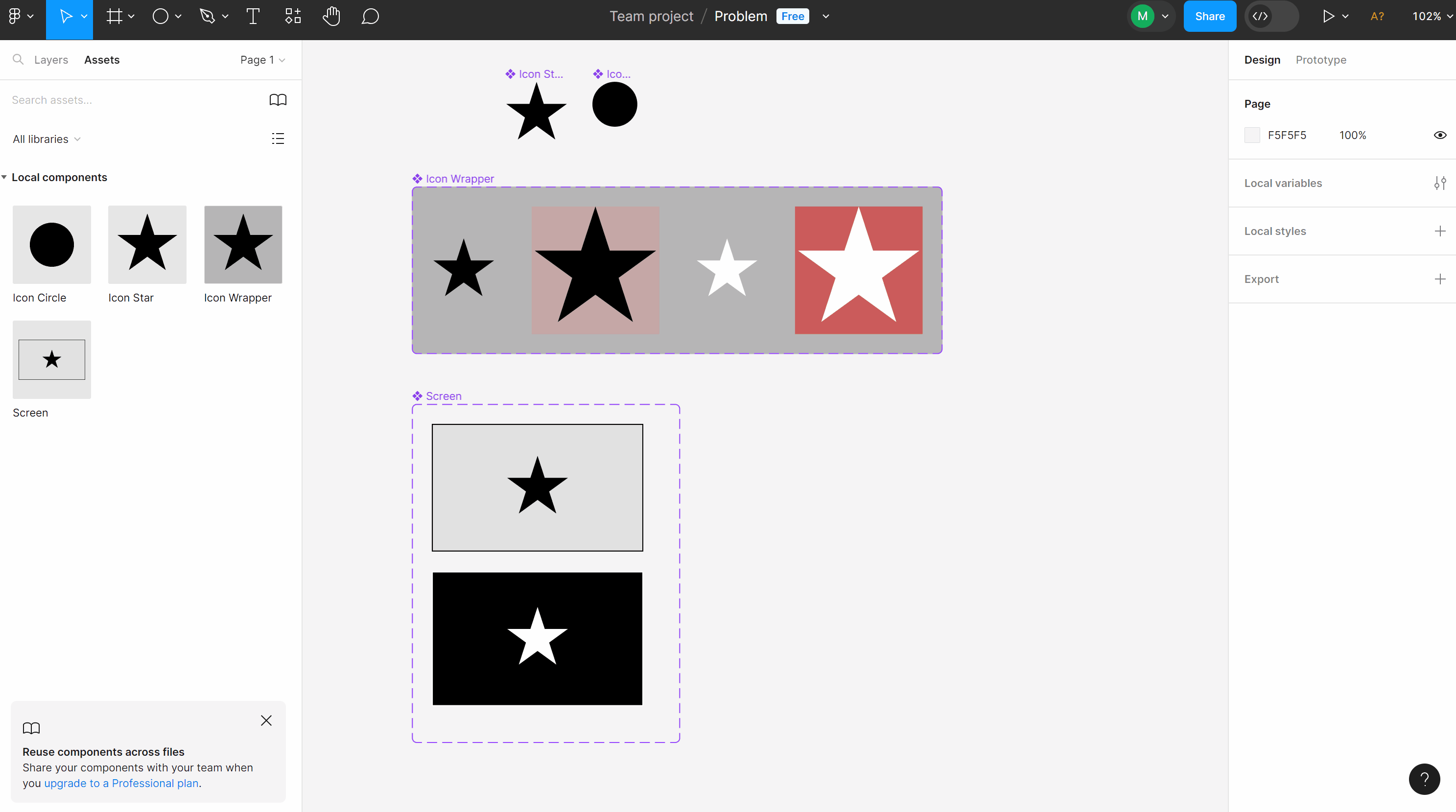Select the Ellipse shape tool
Viewport: 1456px width, 812px height.
(x=161, y=16)
